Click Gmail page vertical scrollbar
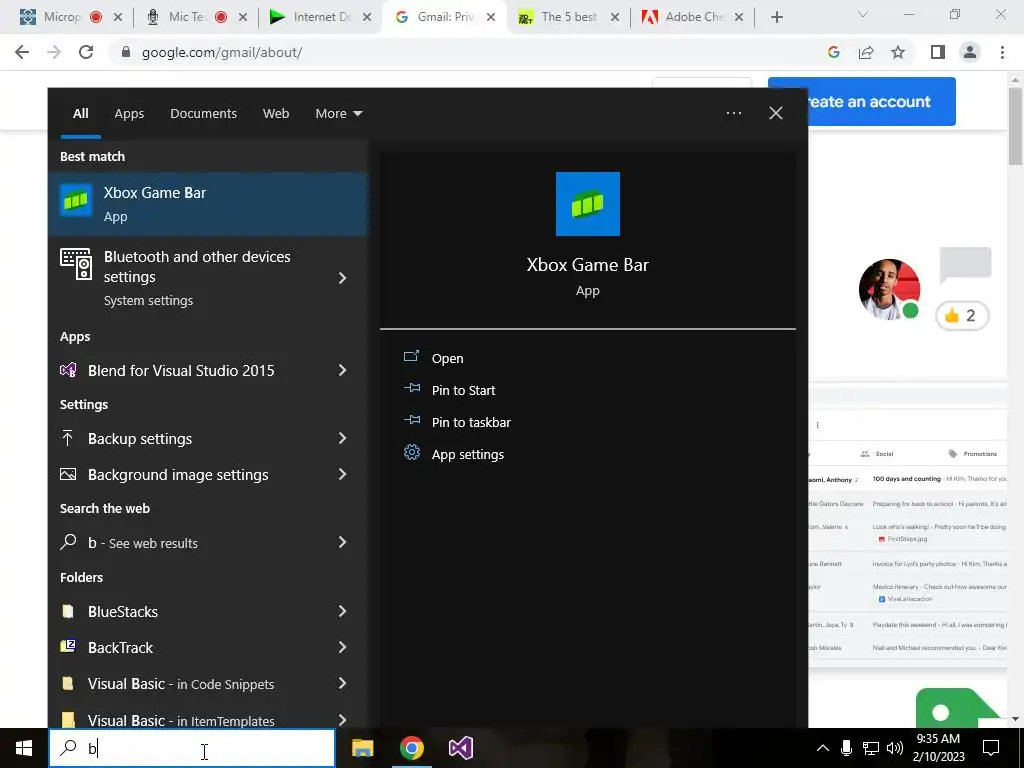Image resolution: width=1024 pixels, height=768 pixels. (1015, 126)
